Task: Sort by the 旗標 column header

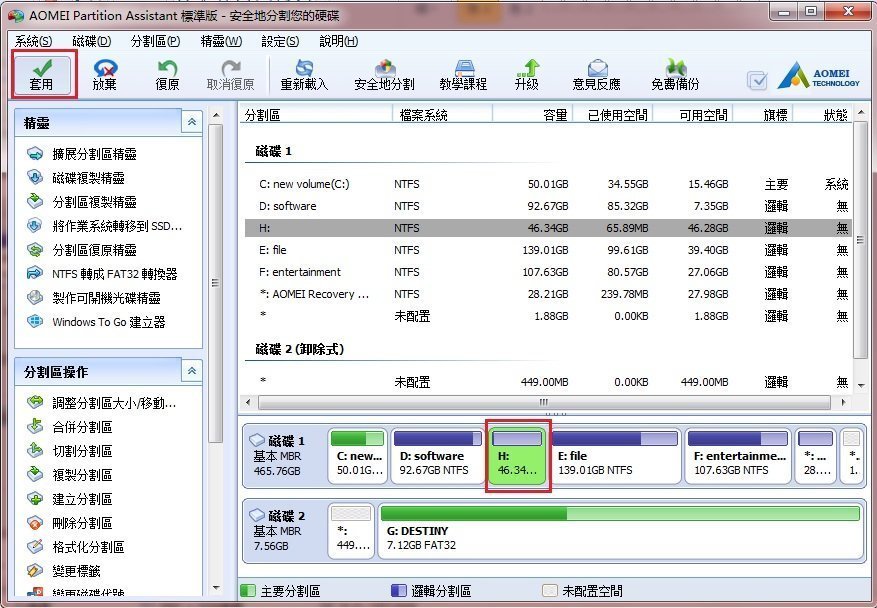Action: click(763, 115)
